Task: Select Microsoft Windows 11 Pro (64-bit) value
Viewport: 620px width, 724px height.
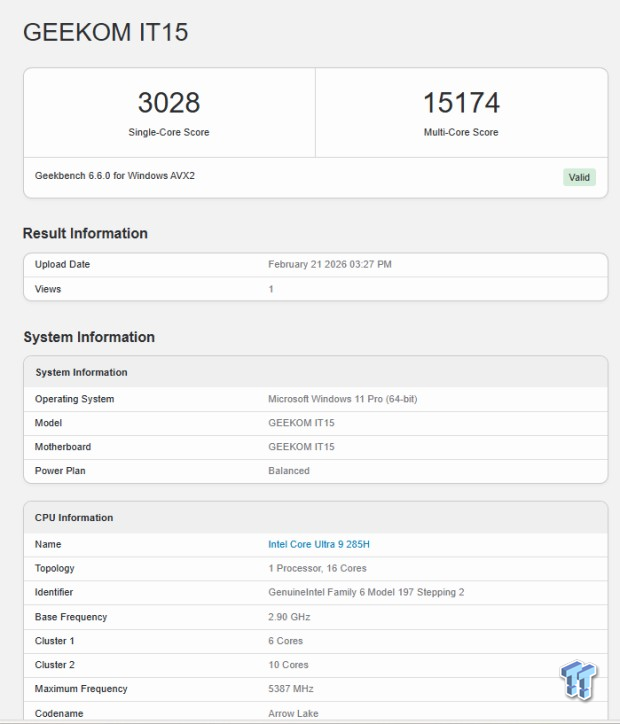Action: click(x=343, y=399)
